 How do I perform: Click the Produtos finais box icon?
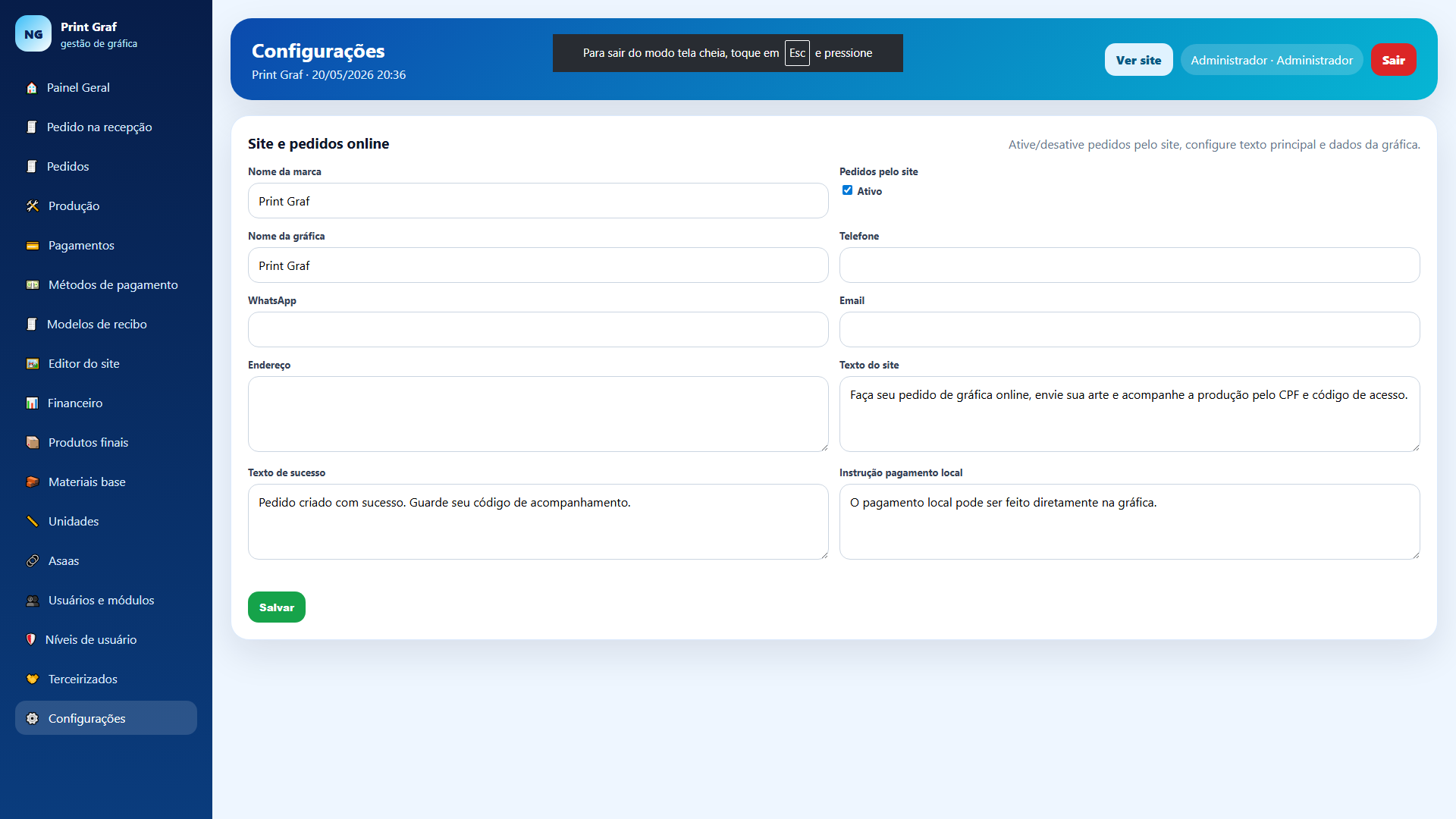coord(33,443)
